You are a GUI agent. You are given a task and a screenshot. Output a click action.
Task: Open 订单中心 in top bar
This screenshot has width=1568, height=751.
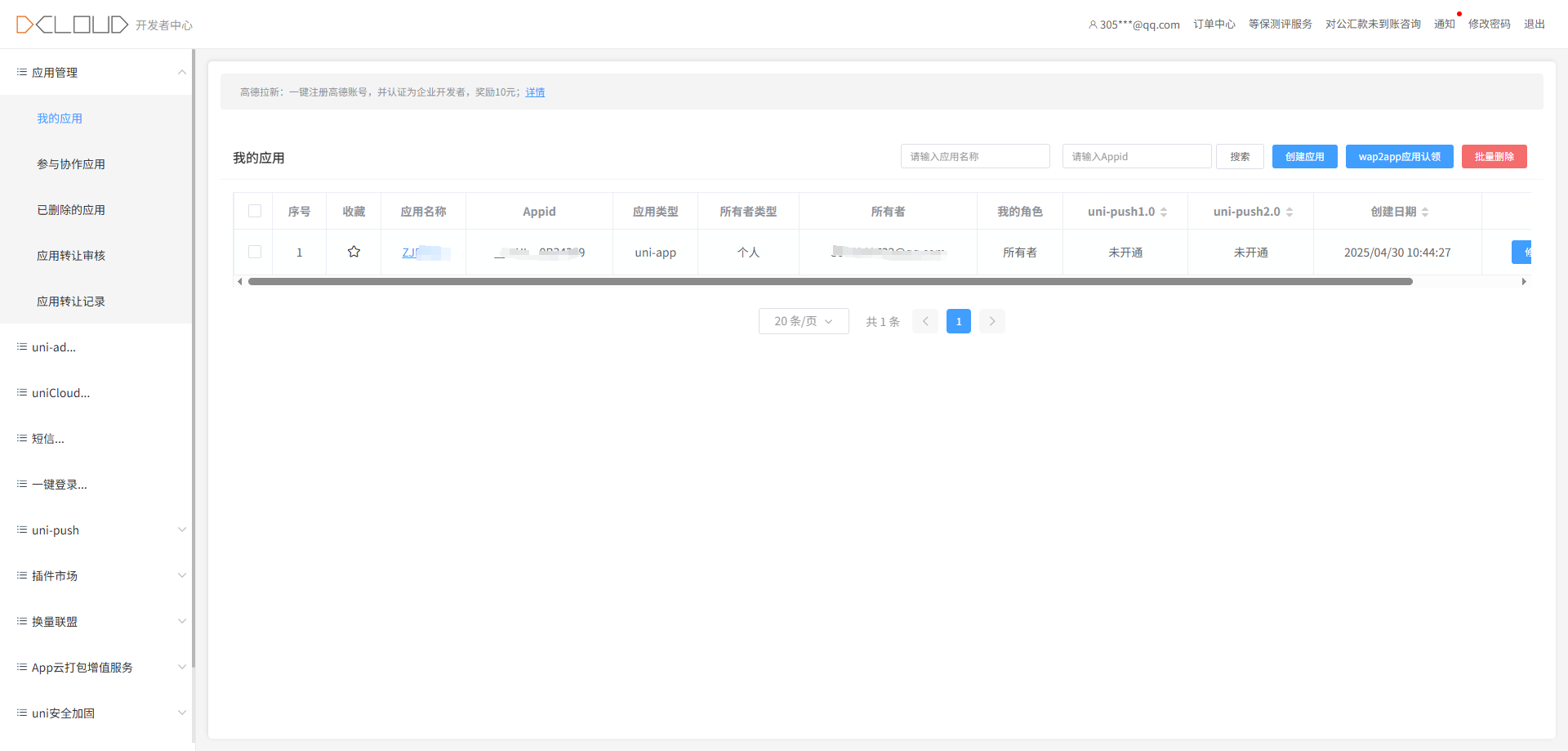point(1214,25)
